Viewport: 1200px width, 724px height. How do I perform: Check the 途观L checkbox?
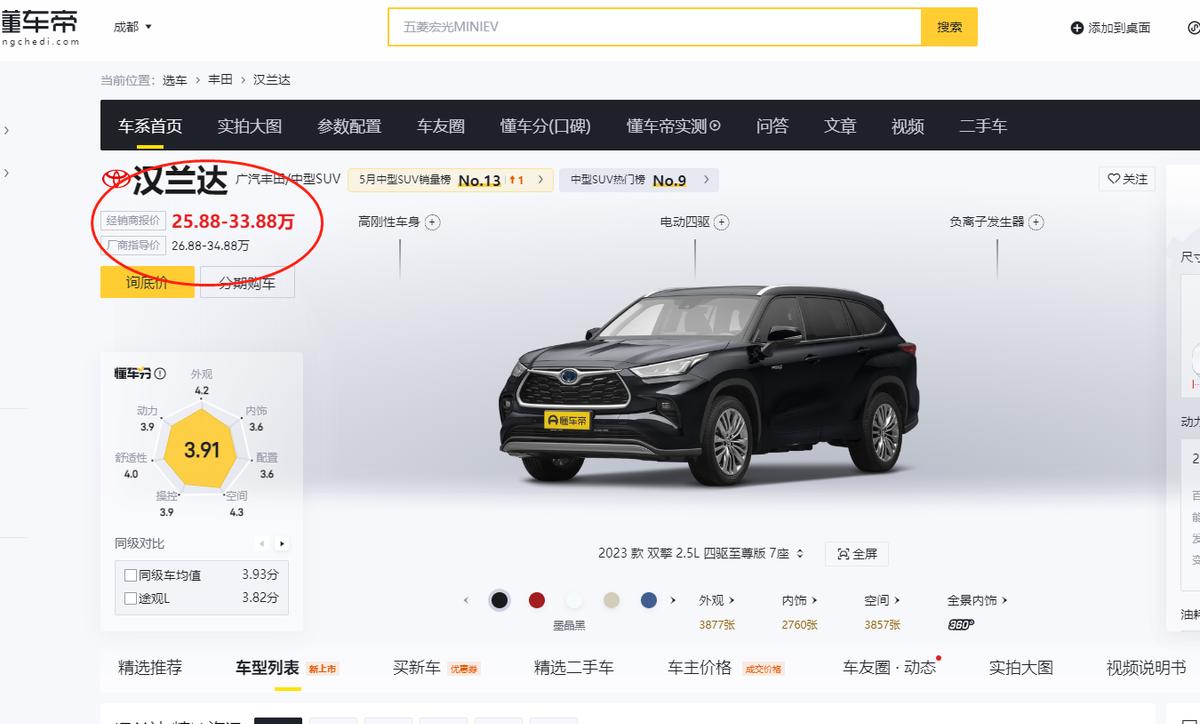[130, 598]
